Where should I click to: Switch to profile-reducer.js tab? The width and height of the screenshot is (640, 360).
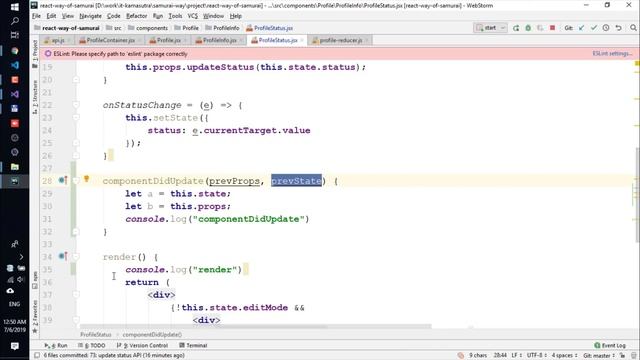341,40
